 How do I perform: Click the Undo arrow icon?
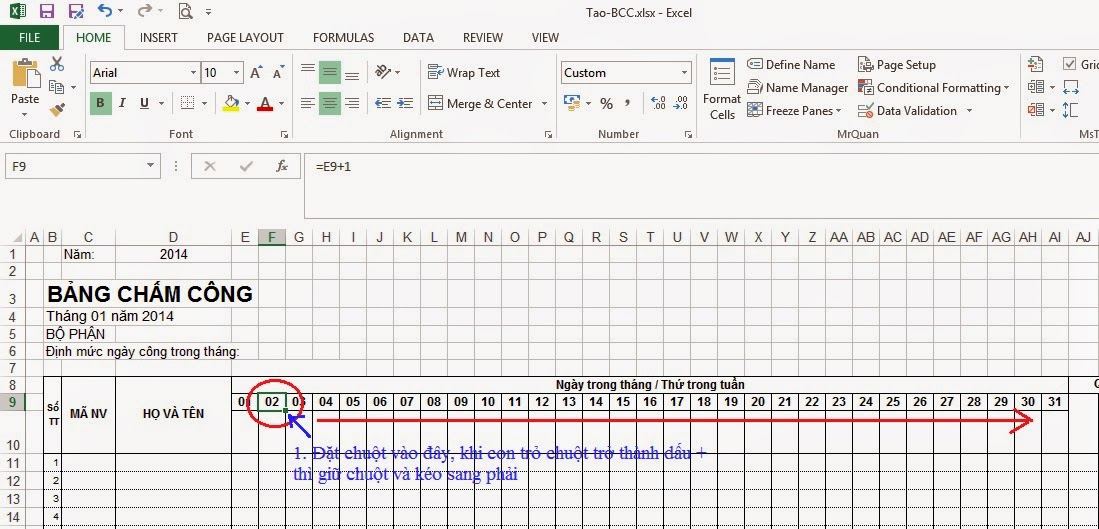tap(104, 11)
